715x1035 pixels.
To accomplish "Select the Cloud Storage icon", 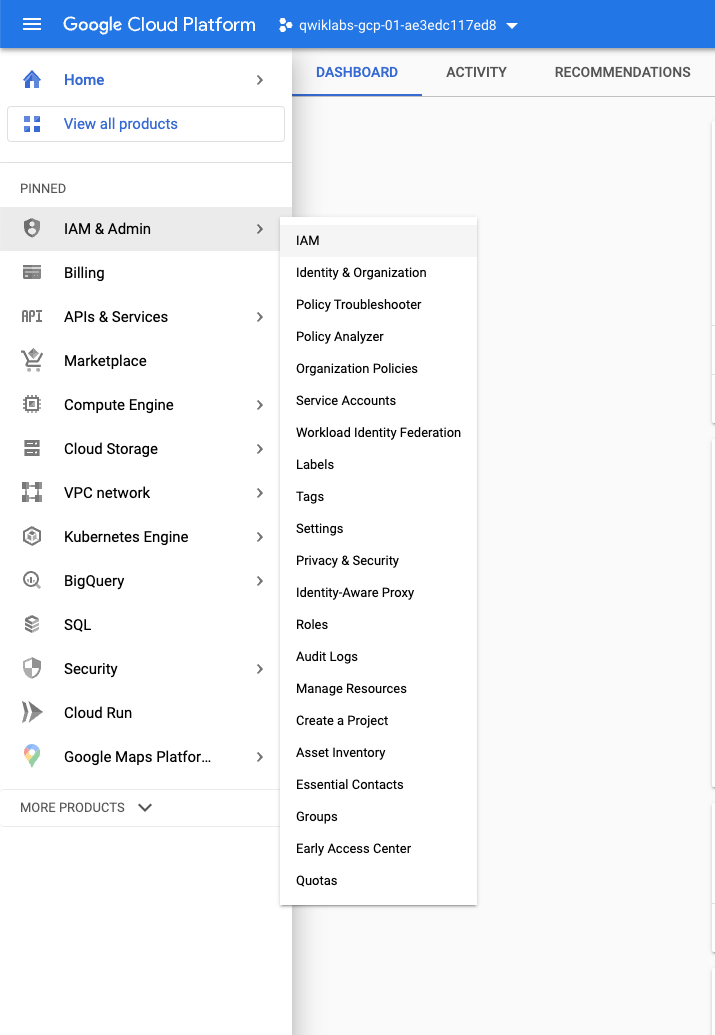I will click(31, 449).
